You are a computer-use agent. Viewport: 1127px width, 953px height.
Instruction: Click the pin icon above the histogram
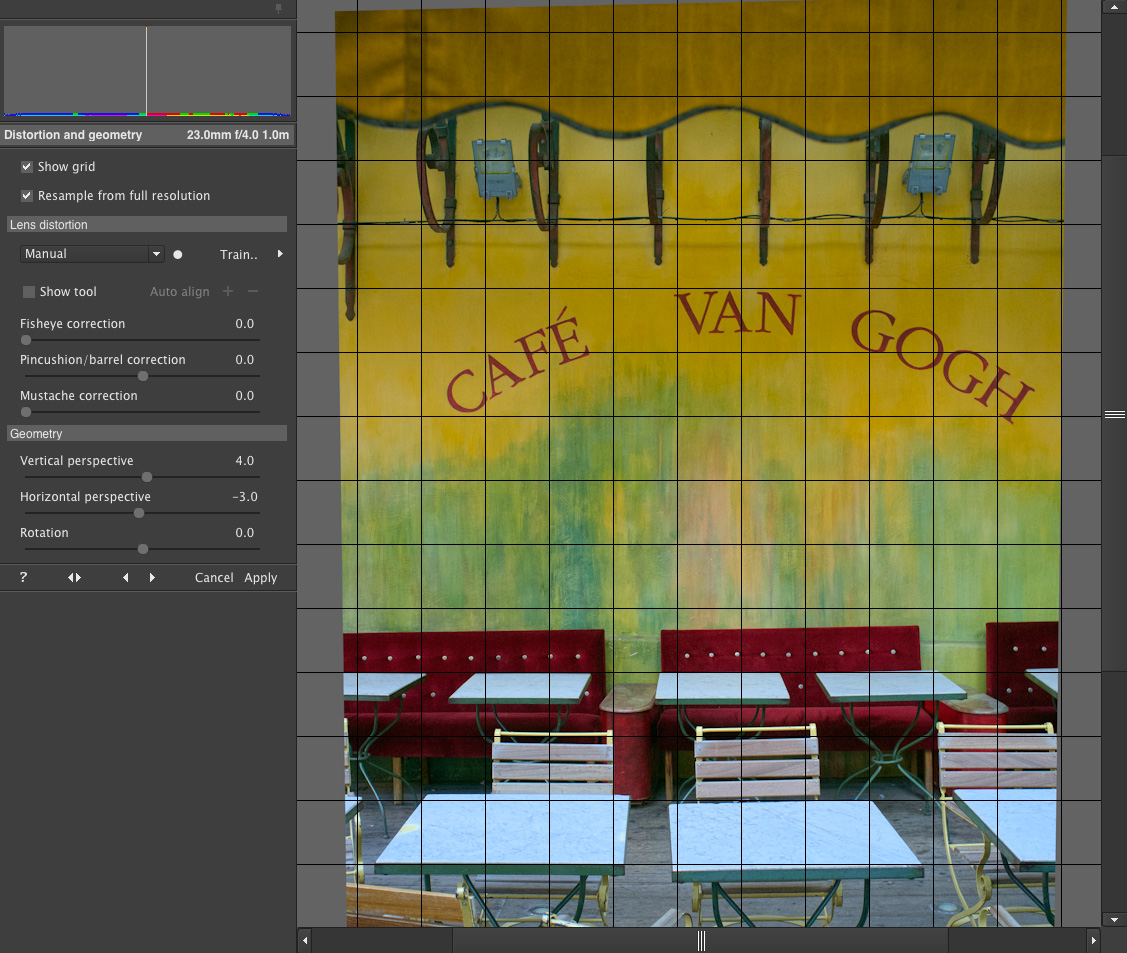[x=278, y=9]
